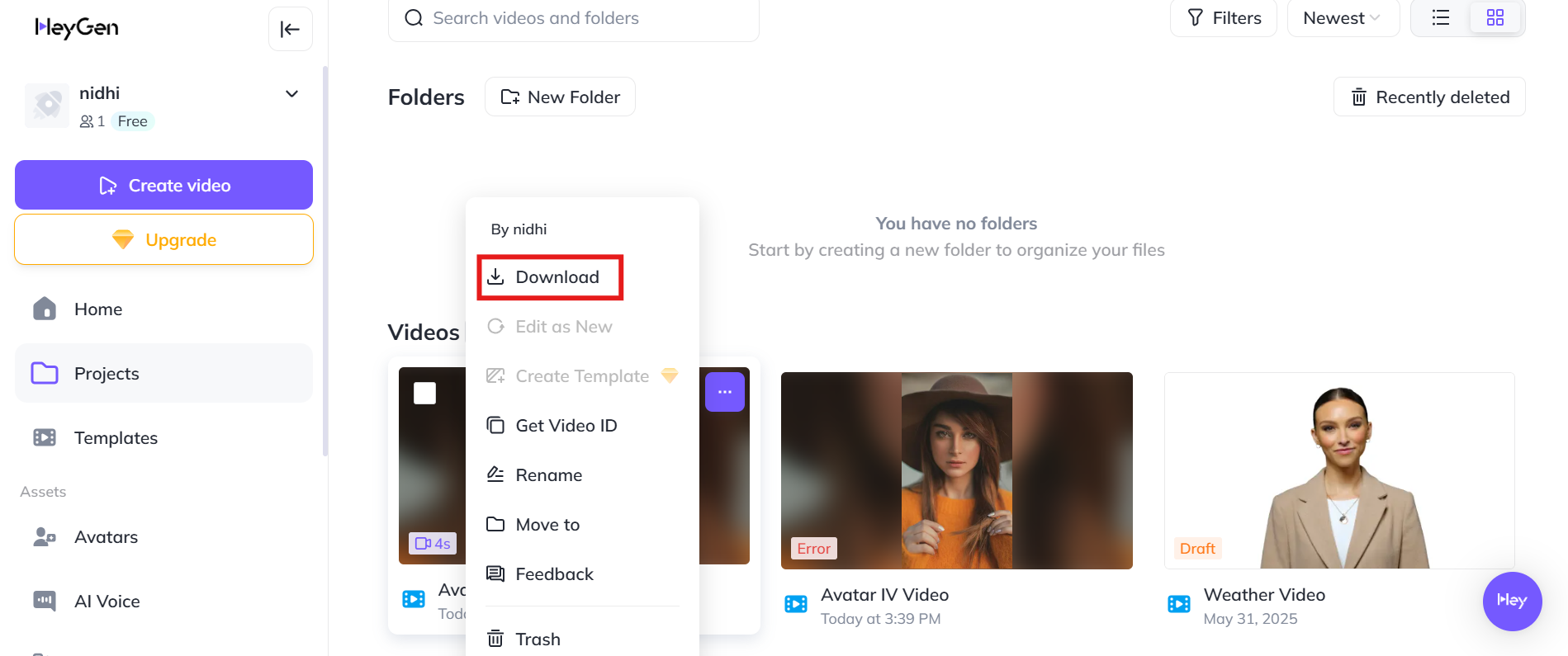Screen dimensions: 1568x656
Task: Click the Templates film icon
Action: [45, 437]
